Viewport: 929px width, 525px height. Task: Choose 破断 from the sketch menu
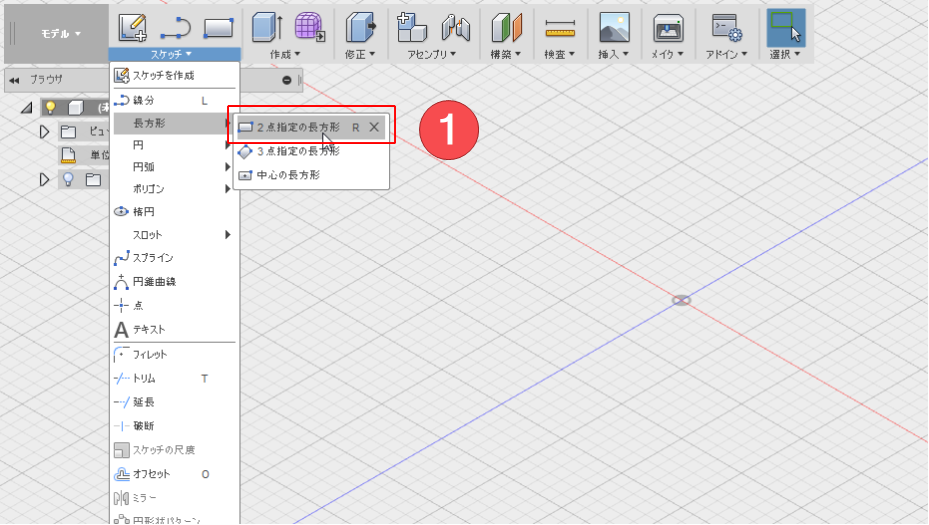coord(175,426)
